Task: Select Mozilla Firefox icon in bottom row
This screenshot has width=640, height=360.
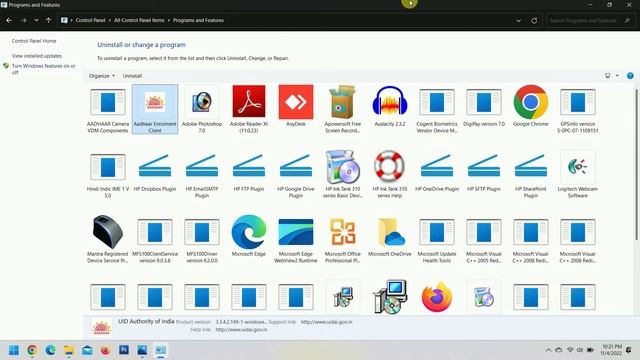Action: pyautogui.click(x=437, y=297)
